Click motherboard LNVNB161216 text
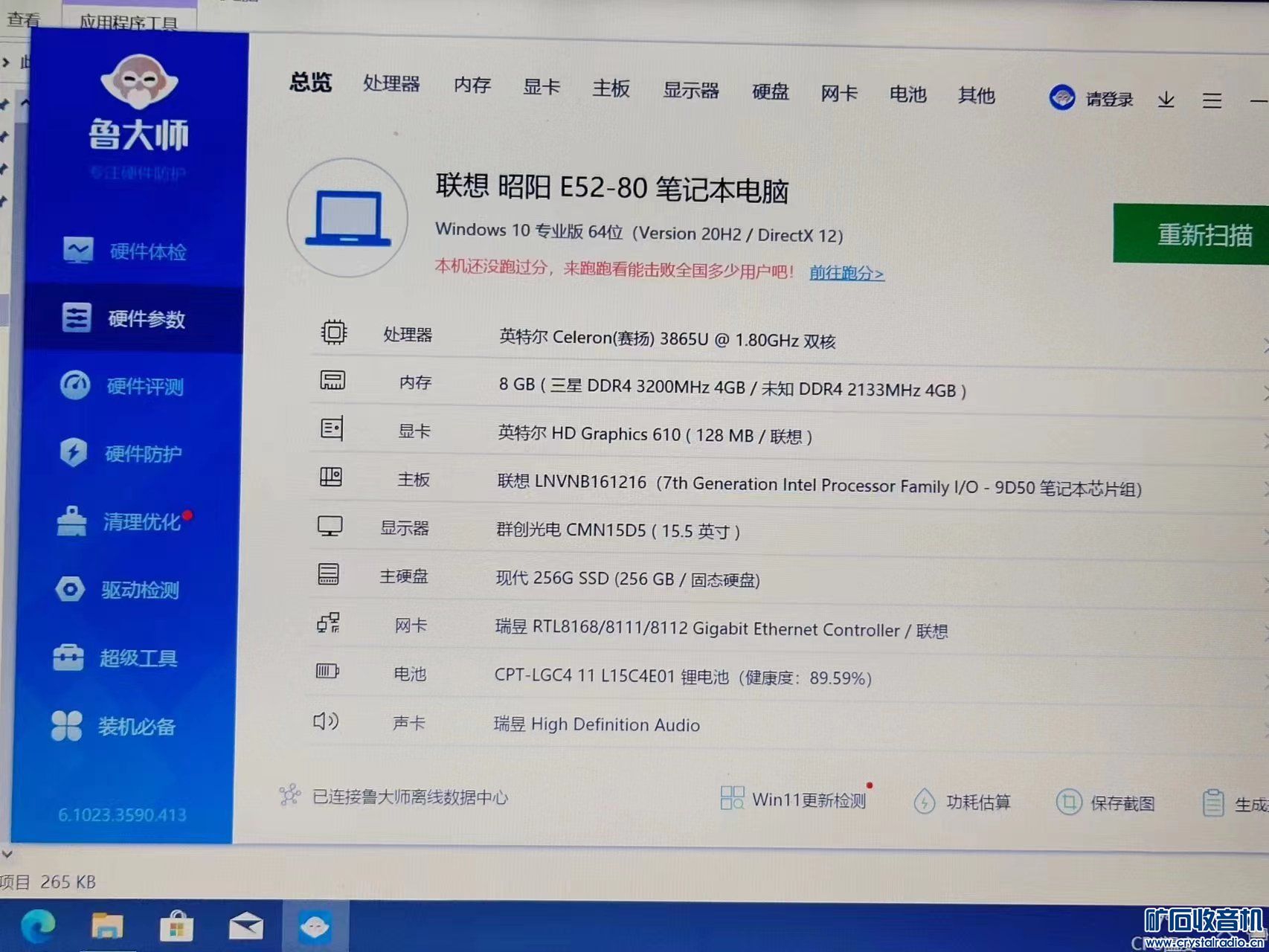This screenshot has width=1269, height=952. pos(819,485)
